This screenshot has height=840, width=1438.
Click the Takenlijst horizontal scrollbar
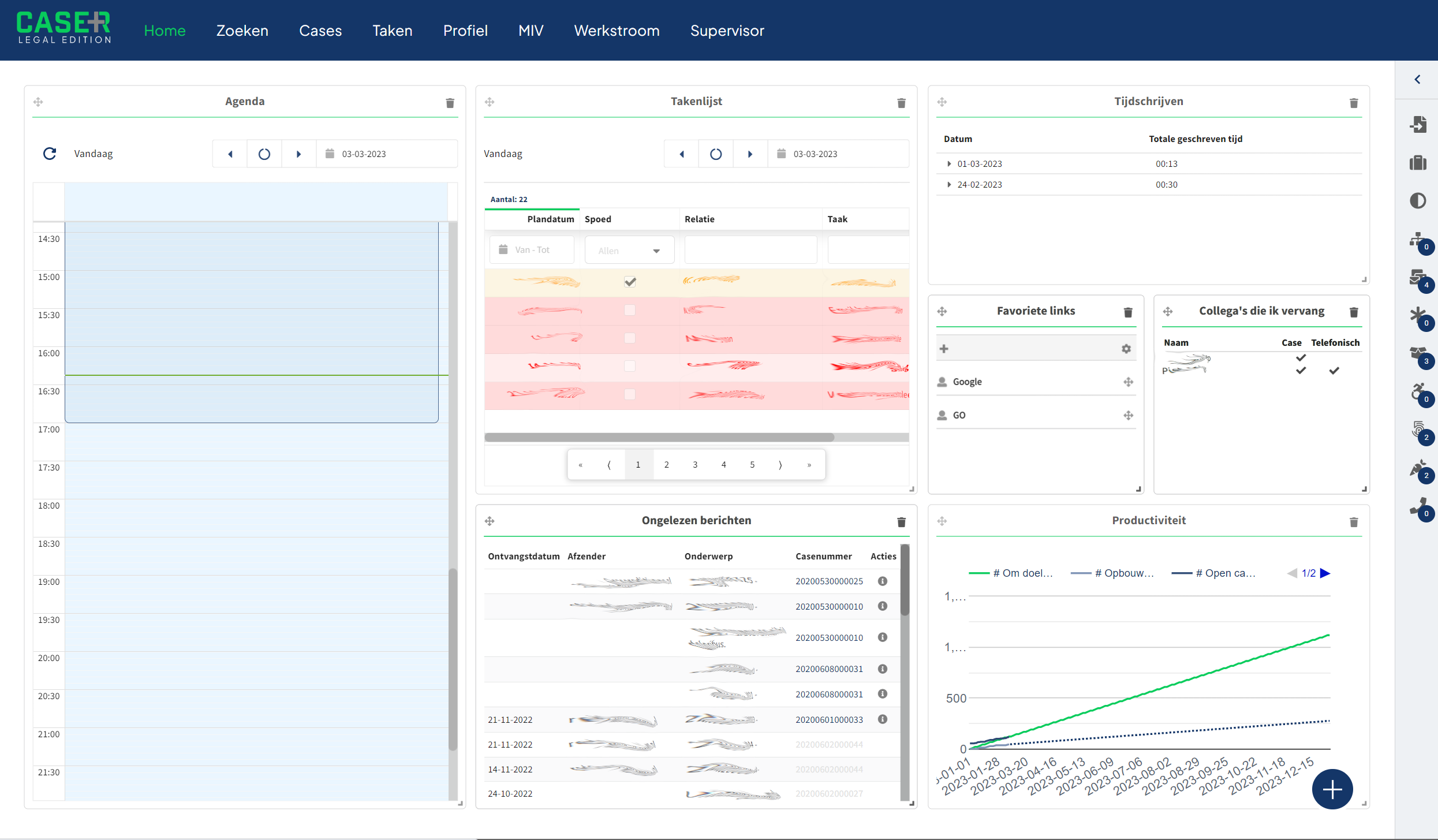(x=659, y=438)
